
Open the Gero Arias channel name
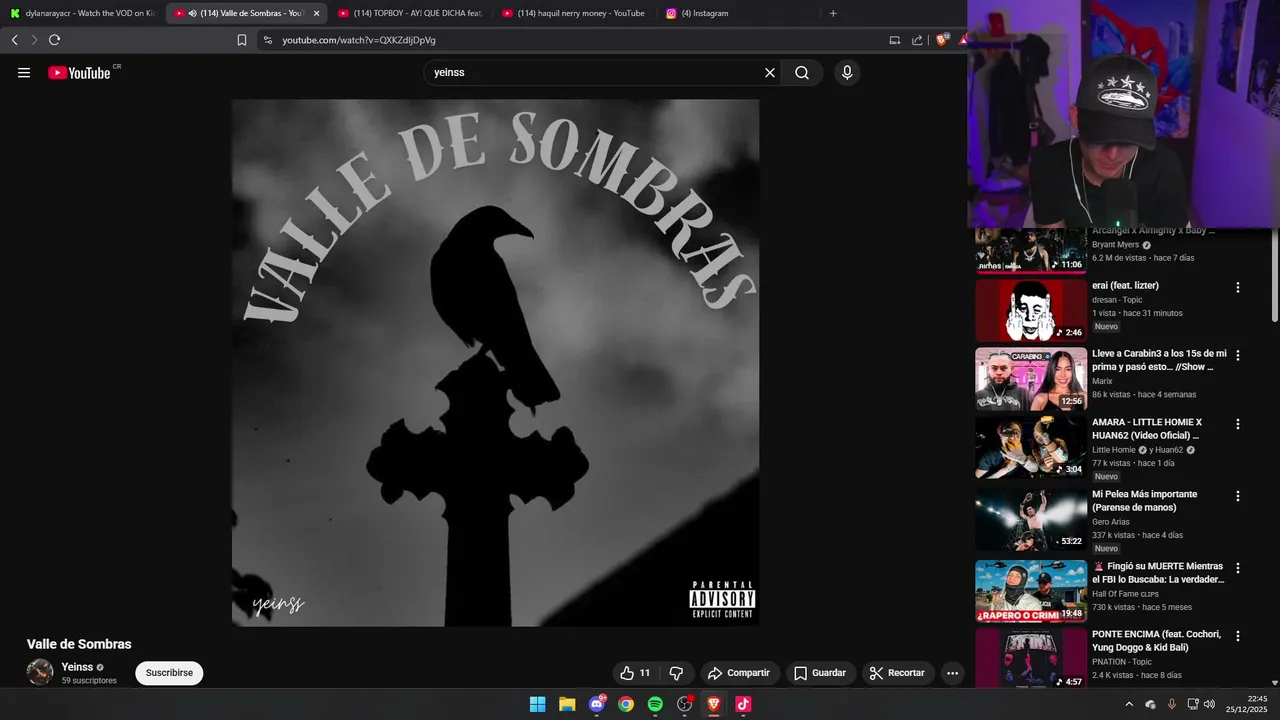coord(1110,522)
